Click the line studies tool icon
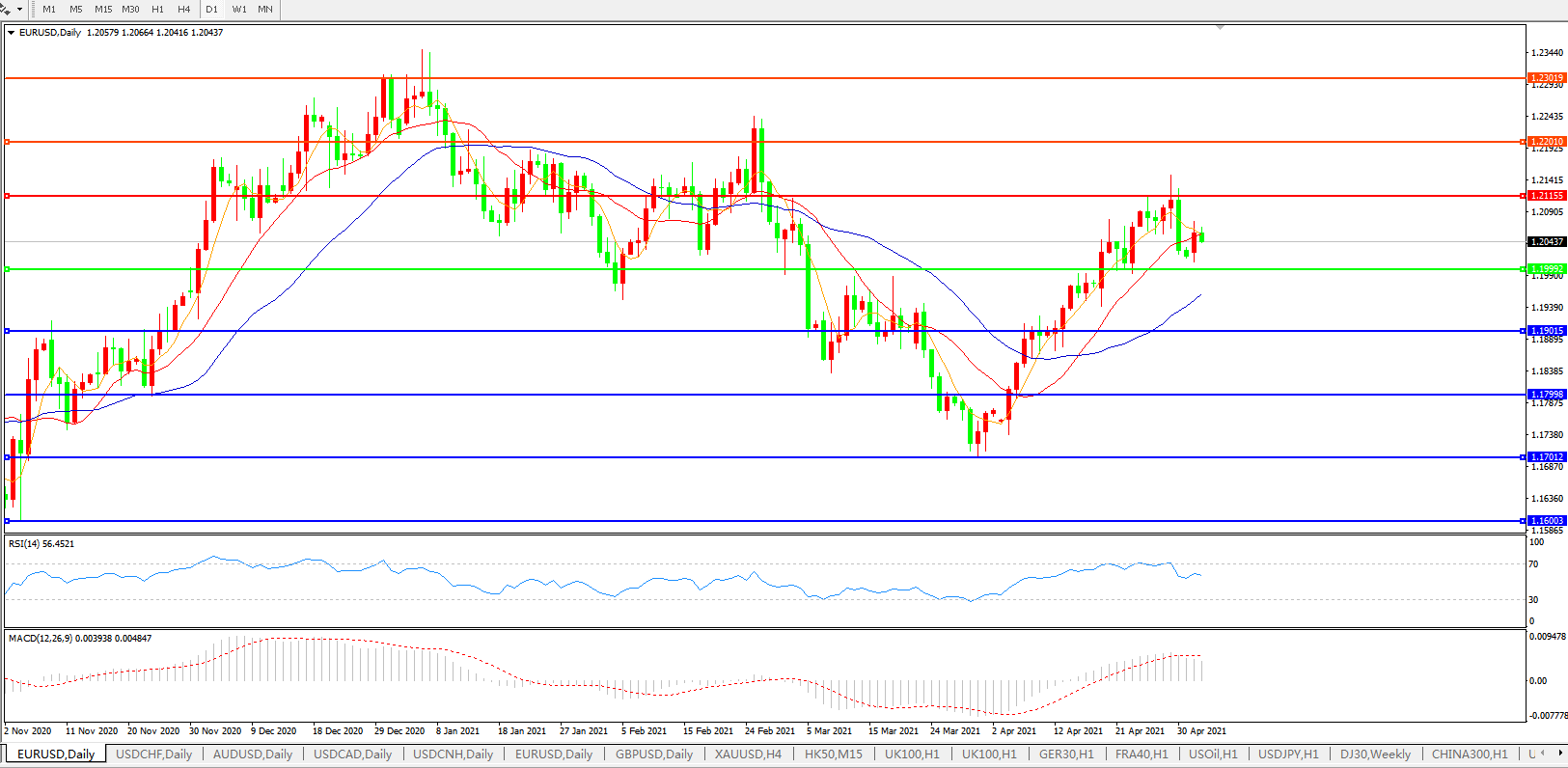The image size is (1568, 768). pyautogui.click(x=6, y=9)
